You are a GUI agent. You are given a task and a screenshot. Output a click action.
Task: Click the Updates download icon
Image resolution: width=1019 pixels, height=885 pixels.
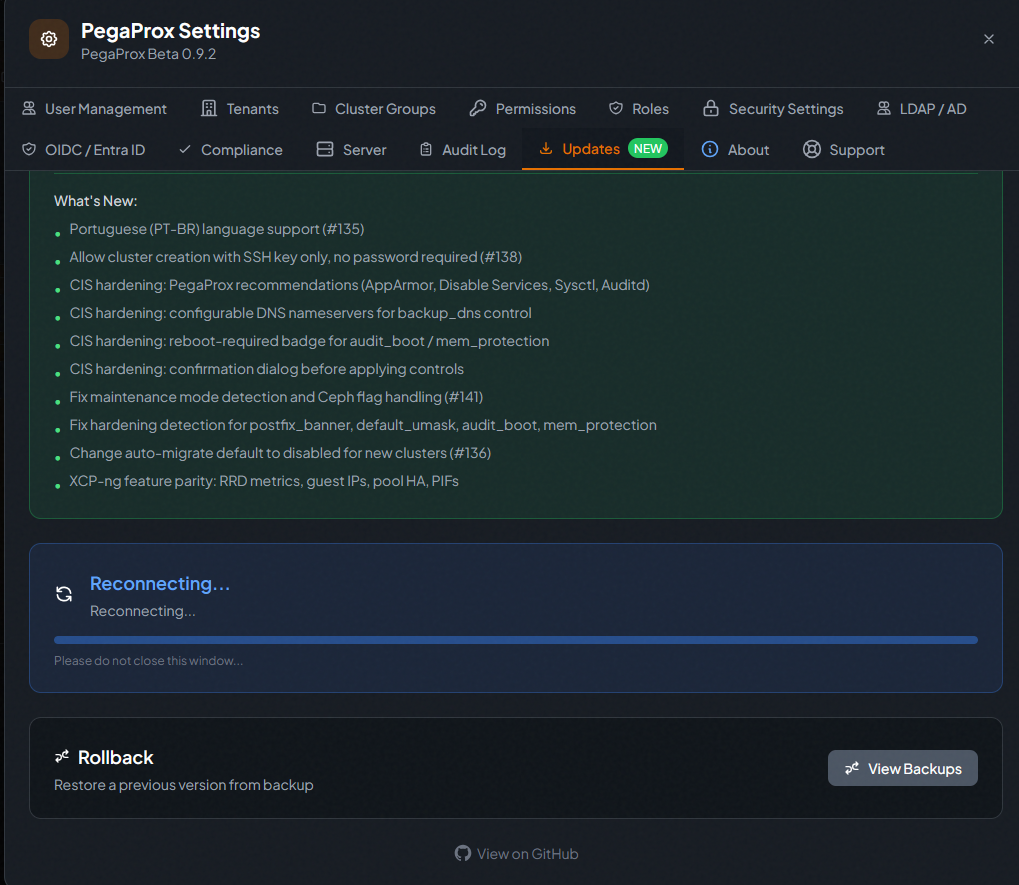tap(546, 149)
